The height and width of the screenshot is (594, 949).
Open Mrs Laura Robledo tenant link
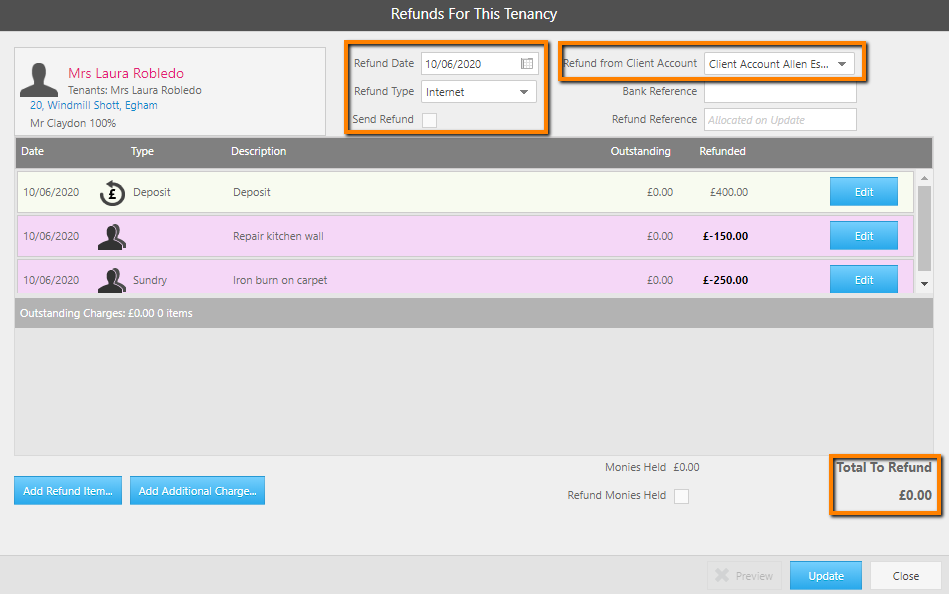point(126,73)
